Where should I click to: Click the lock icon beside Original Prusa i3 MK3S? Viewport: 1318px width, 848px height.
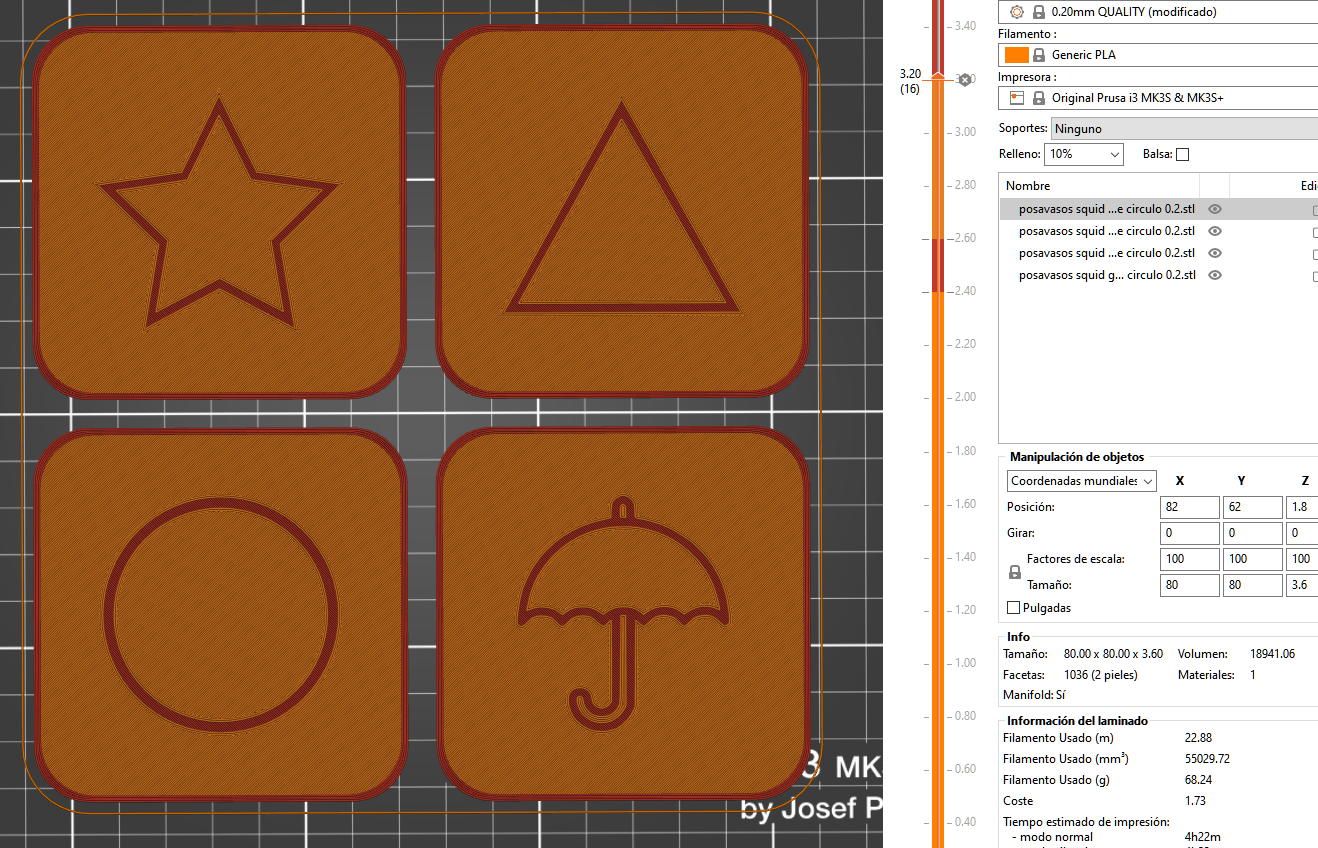coord(1039,98)
